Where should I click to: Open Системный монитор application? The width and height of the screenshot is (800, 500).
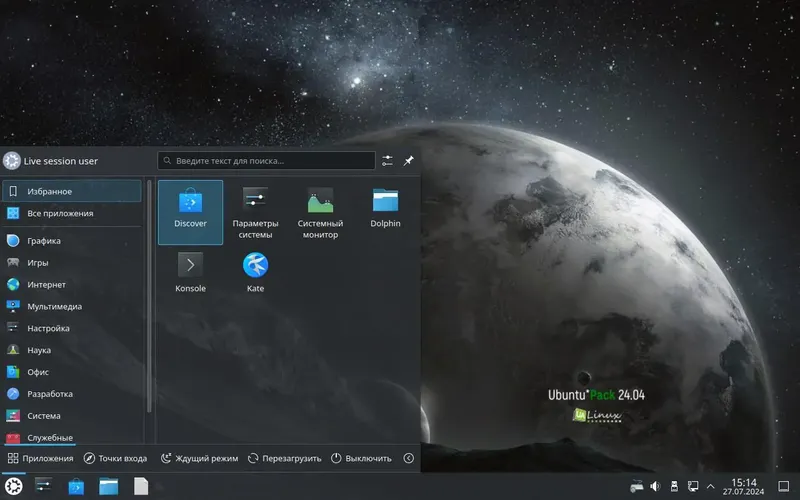point(320,212)
